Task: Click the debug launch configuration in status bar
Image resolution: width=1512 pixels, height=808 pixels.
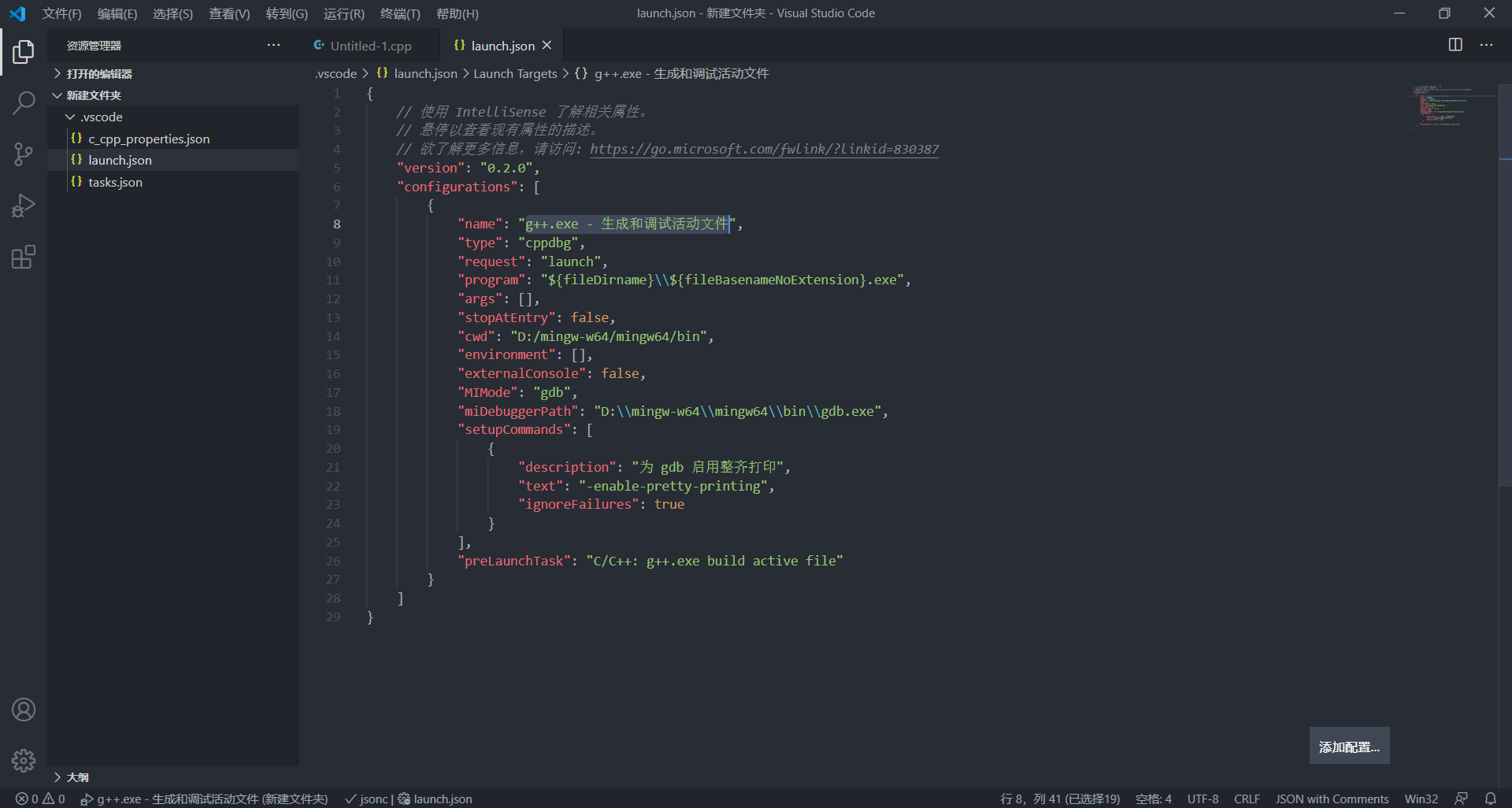Action: point(204,799)
